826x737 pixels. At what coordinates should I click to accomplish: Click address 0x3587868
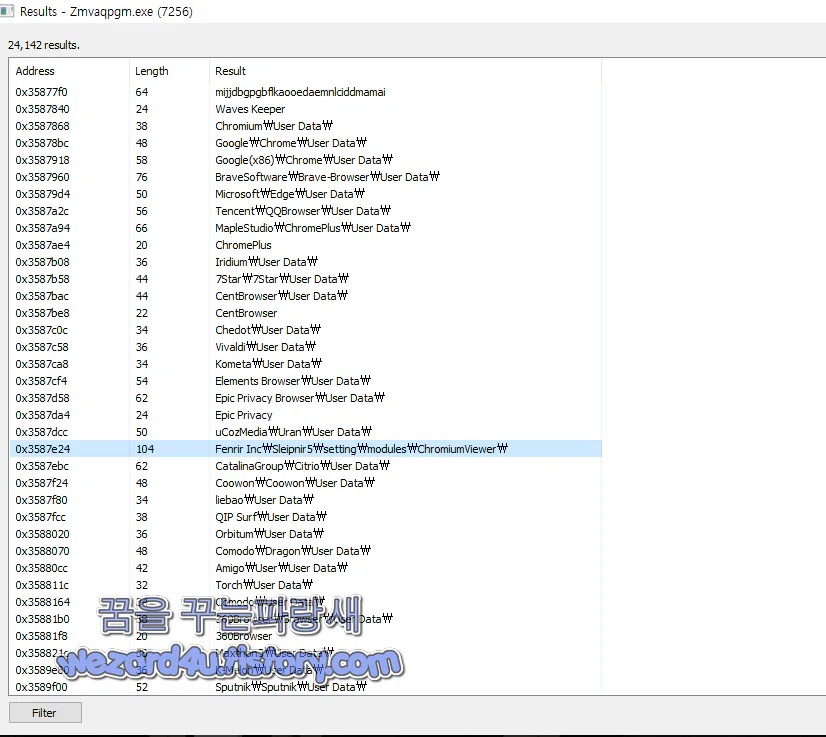[42, 126]
